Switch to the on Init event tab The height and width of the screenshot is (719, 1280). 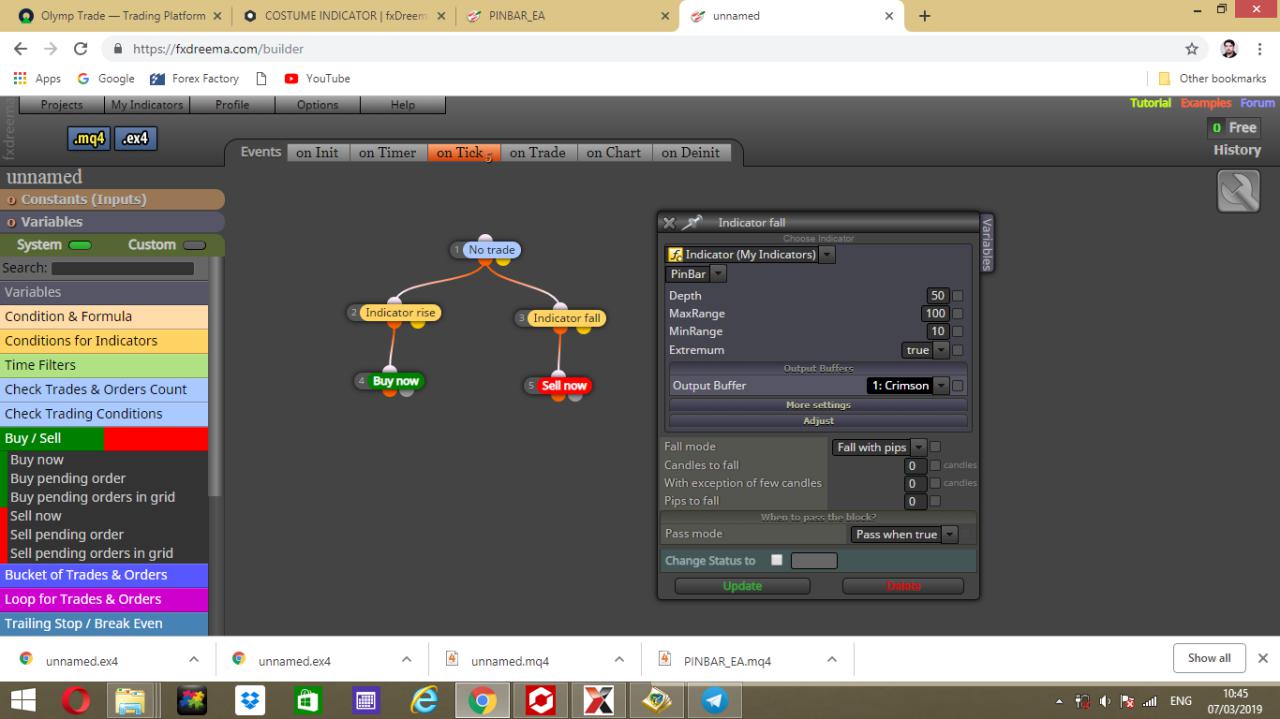[317, 152]
